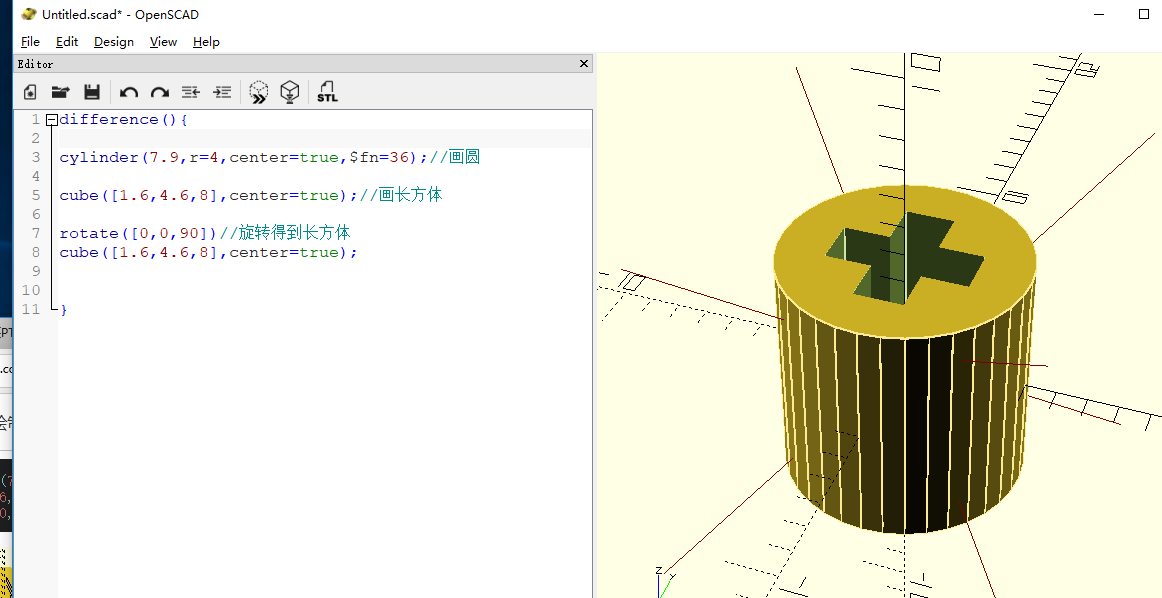Preview the model with the preview icon
The image size is (1162, 598).
pyautogui.click(x=258, y=92)
